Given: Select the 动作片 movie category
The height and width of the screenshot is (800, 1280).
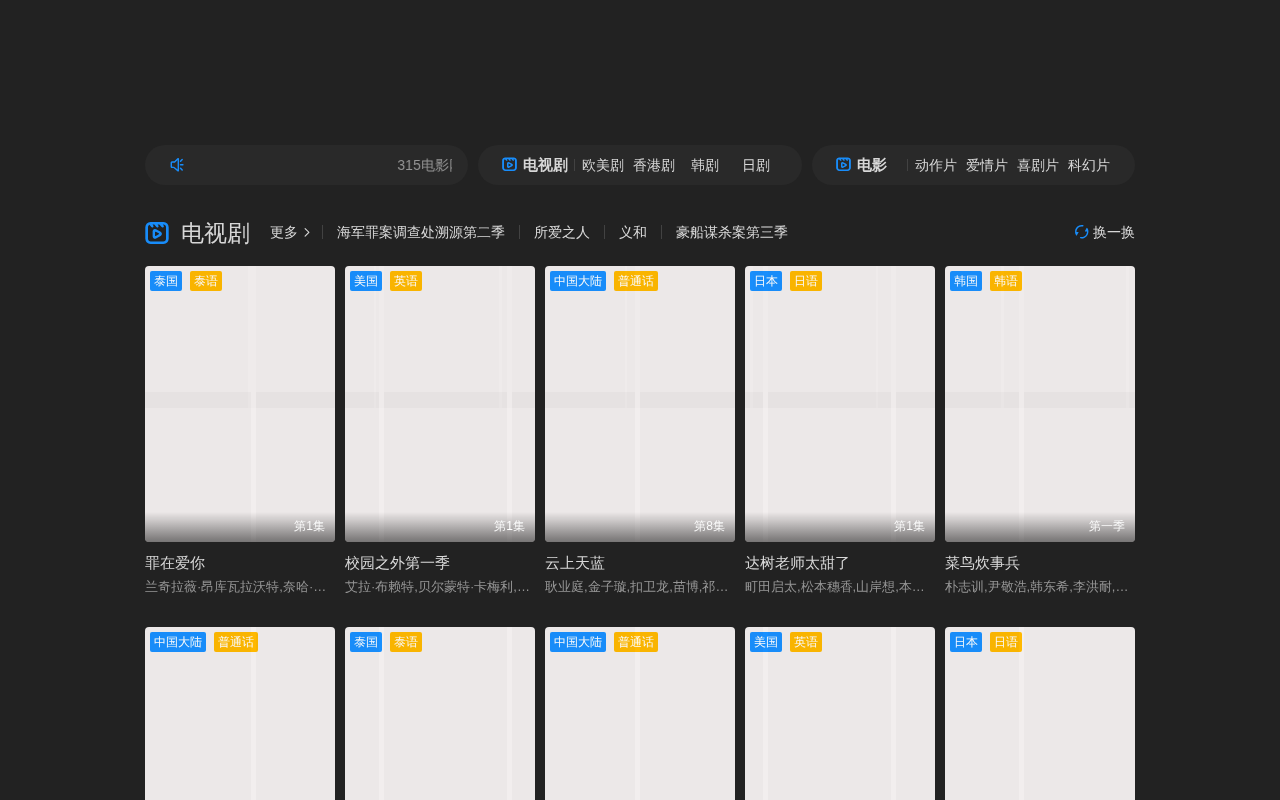Looking at the screenshot, I should [936, 165].
